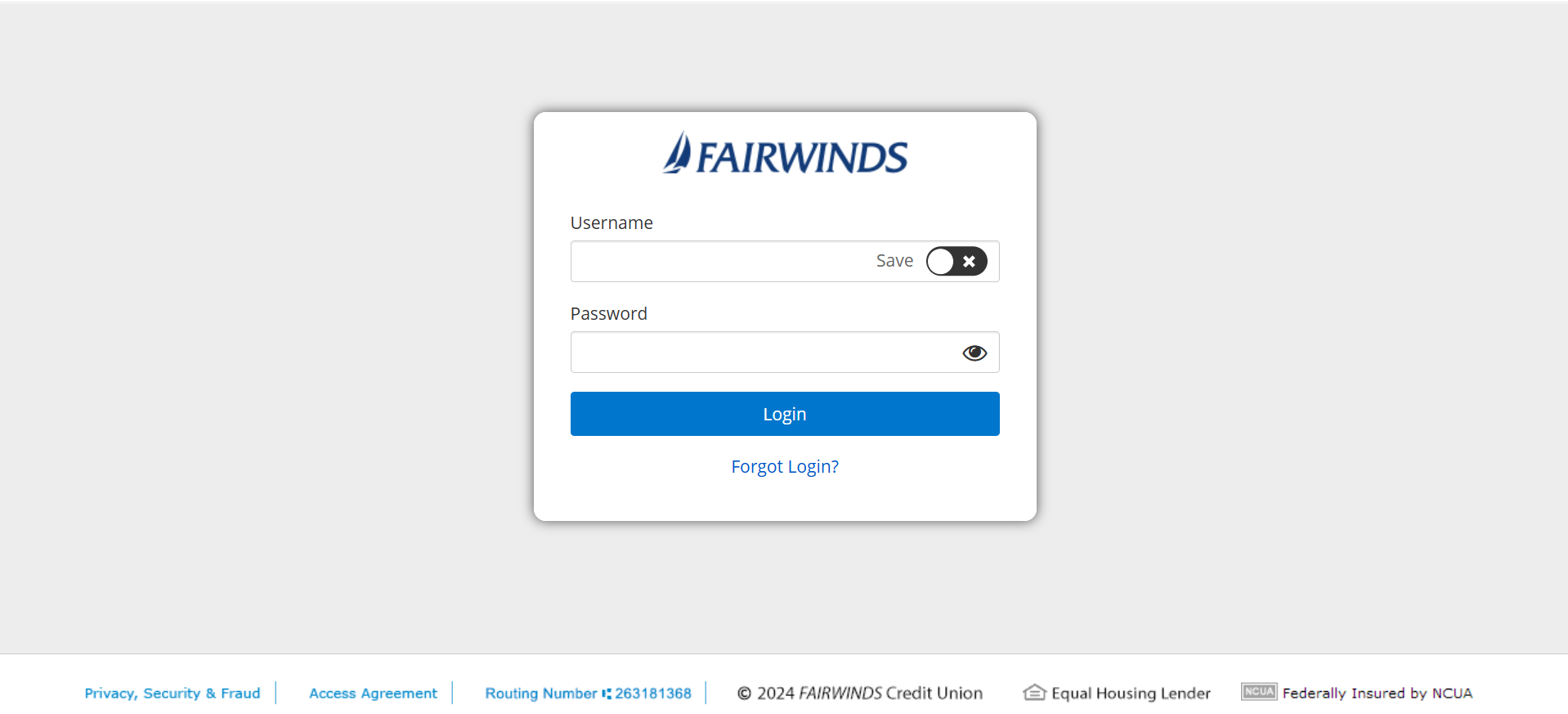Screen dimensions: 1568x714
Task: Click the Username field label
Action: tap(612, 223)
